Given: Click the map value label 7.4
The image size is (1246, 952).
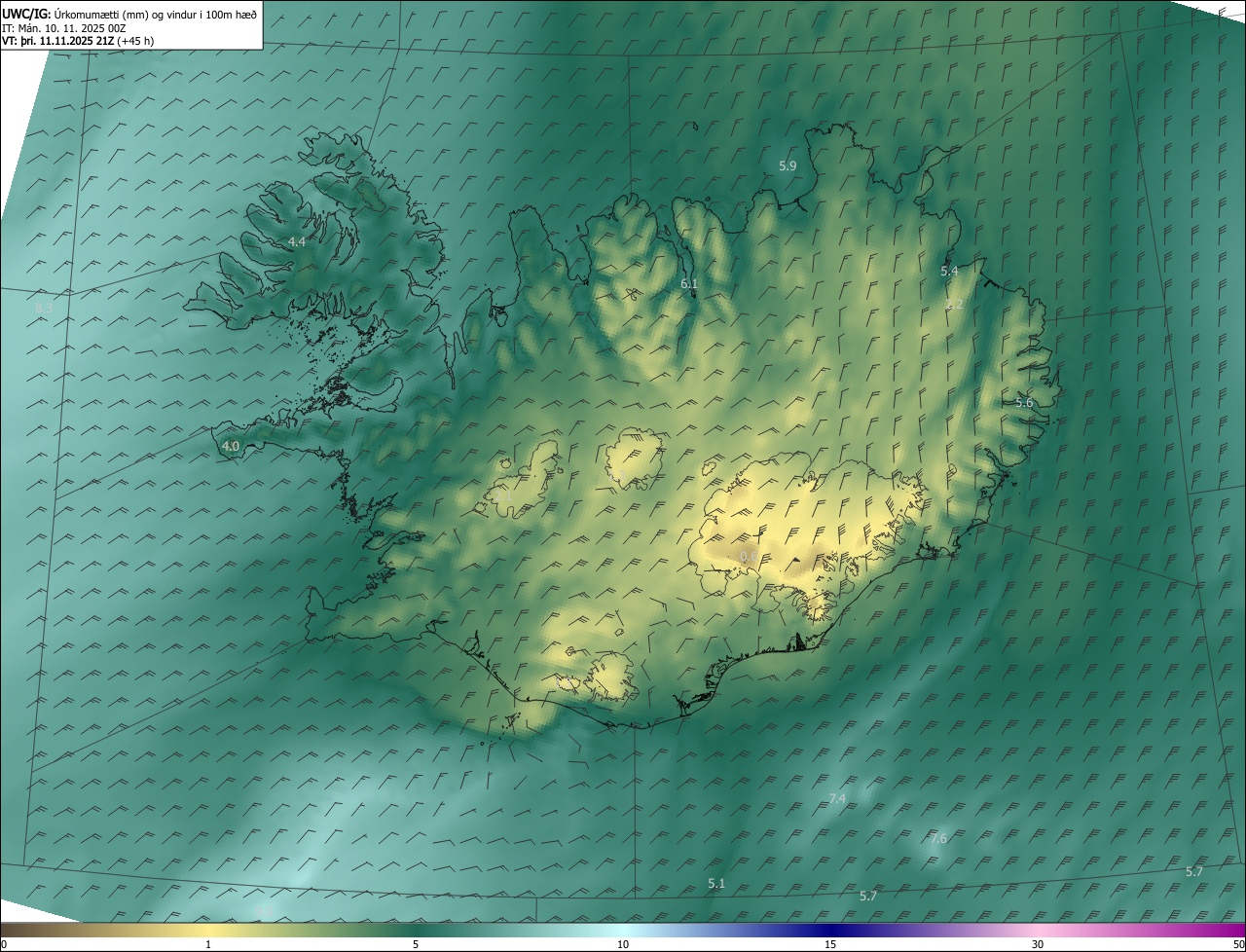Looking at the screenshot, I should click(x=837, y=799).
